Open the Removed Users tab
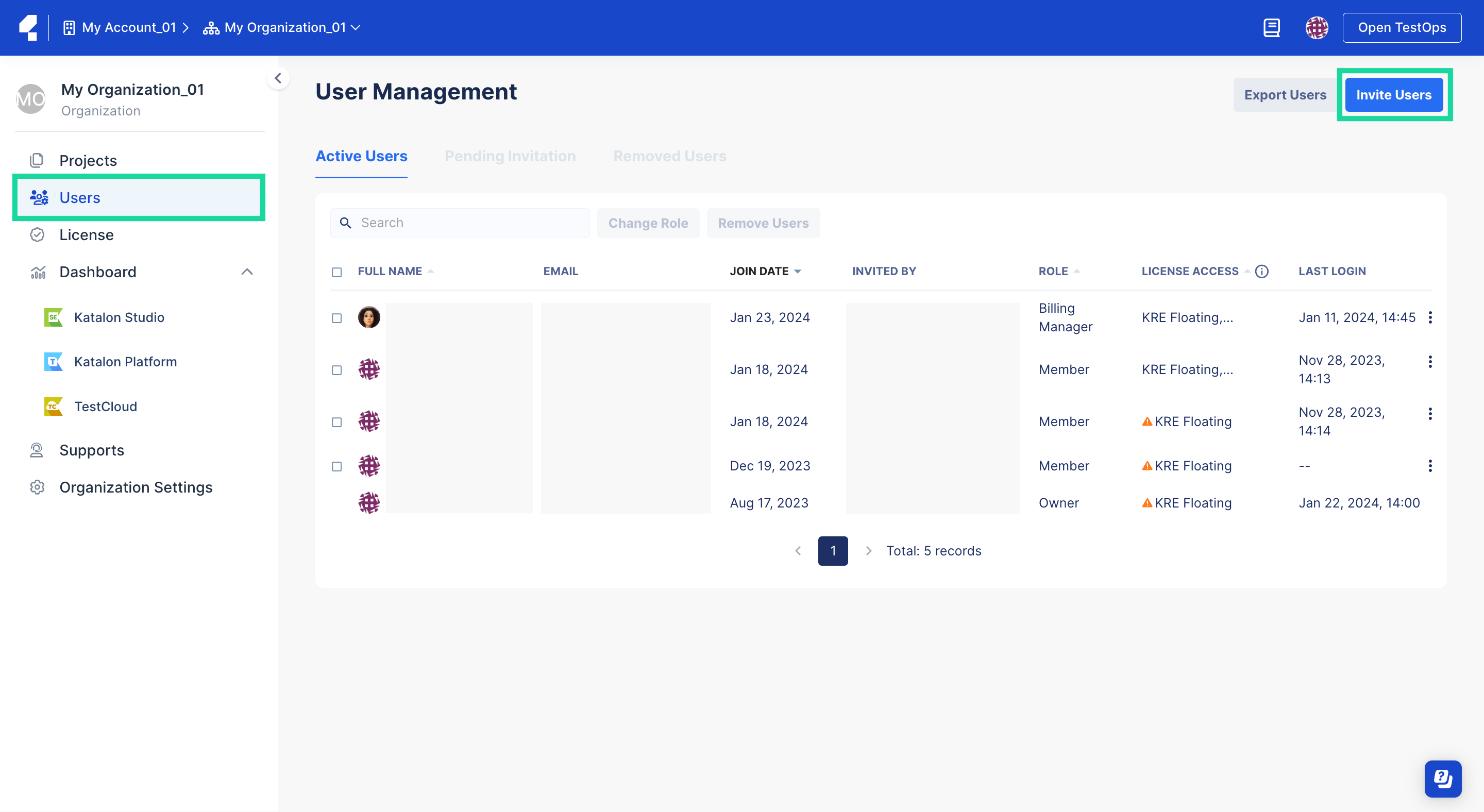 click(x=669, y=156)
